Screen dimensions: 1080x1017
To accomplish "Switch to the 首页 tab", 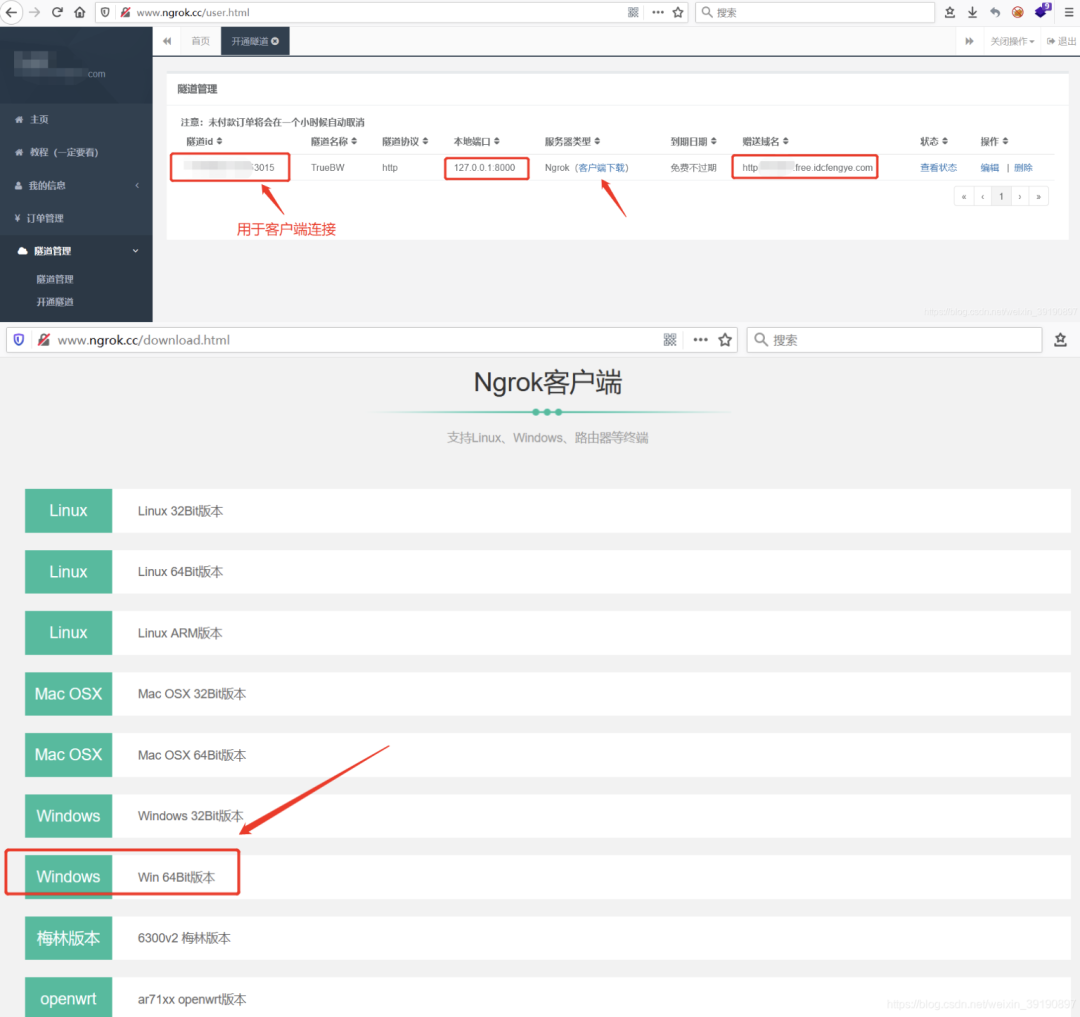I will click(200, 41).
